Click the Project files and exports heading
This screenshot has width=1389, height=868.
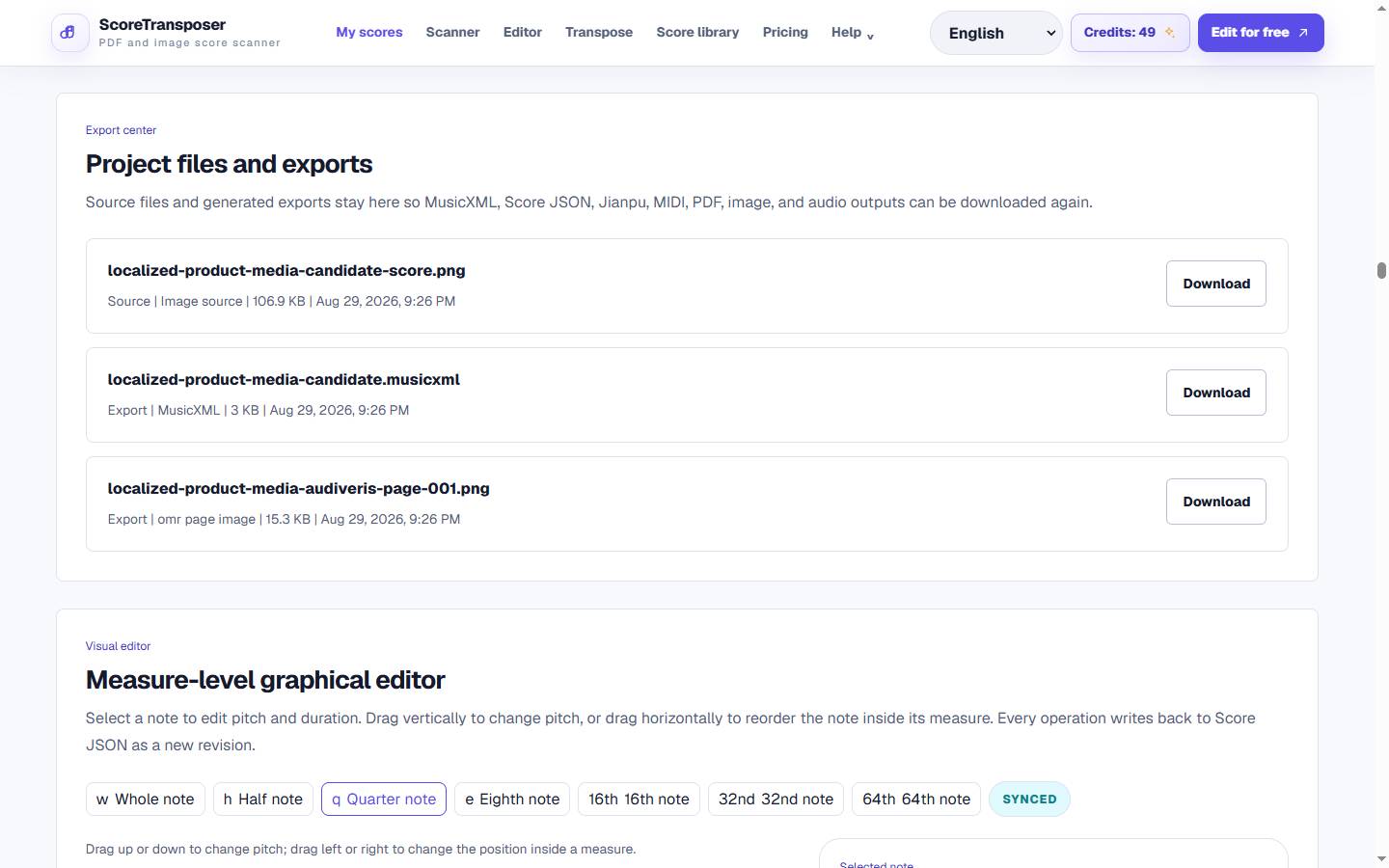(x=229, y=164)
